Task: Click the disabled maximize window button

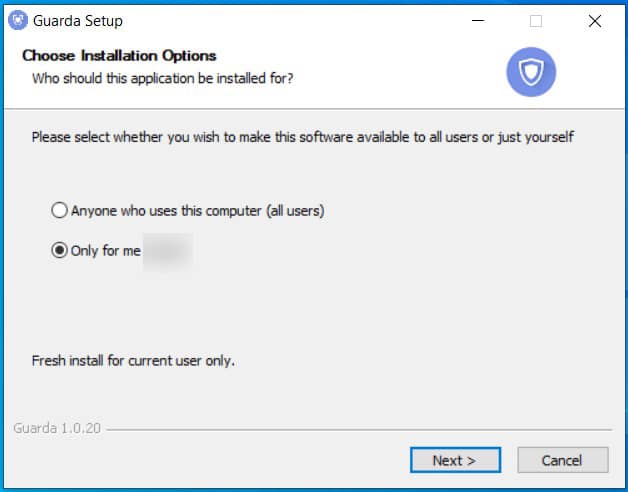Action: pos(536,21)
